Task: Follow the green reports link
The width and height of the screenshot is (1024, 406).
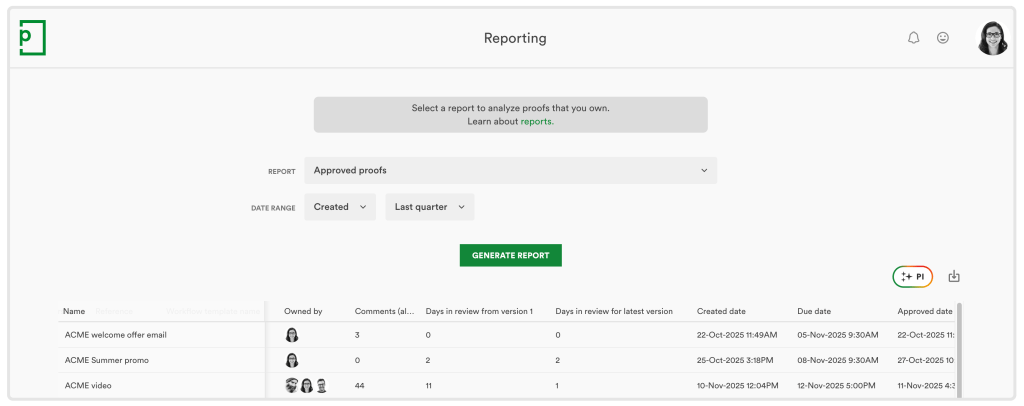Action: tap(537, 121)
